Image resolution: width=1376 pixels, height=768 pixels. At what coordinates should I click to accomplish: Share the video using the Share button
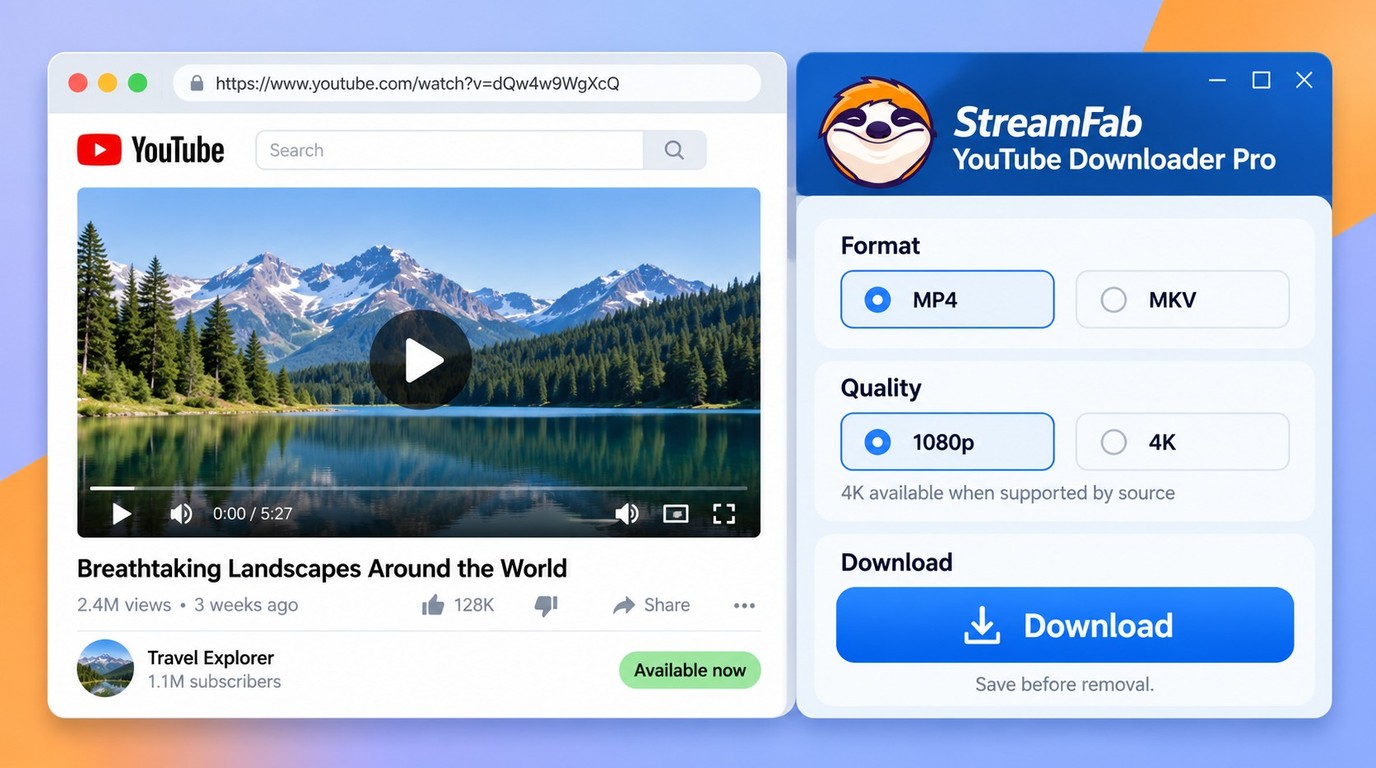coord(651,605)
